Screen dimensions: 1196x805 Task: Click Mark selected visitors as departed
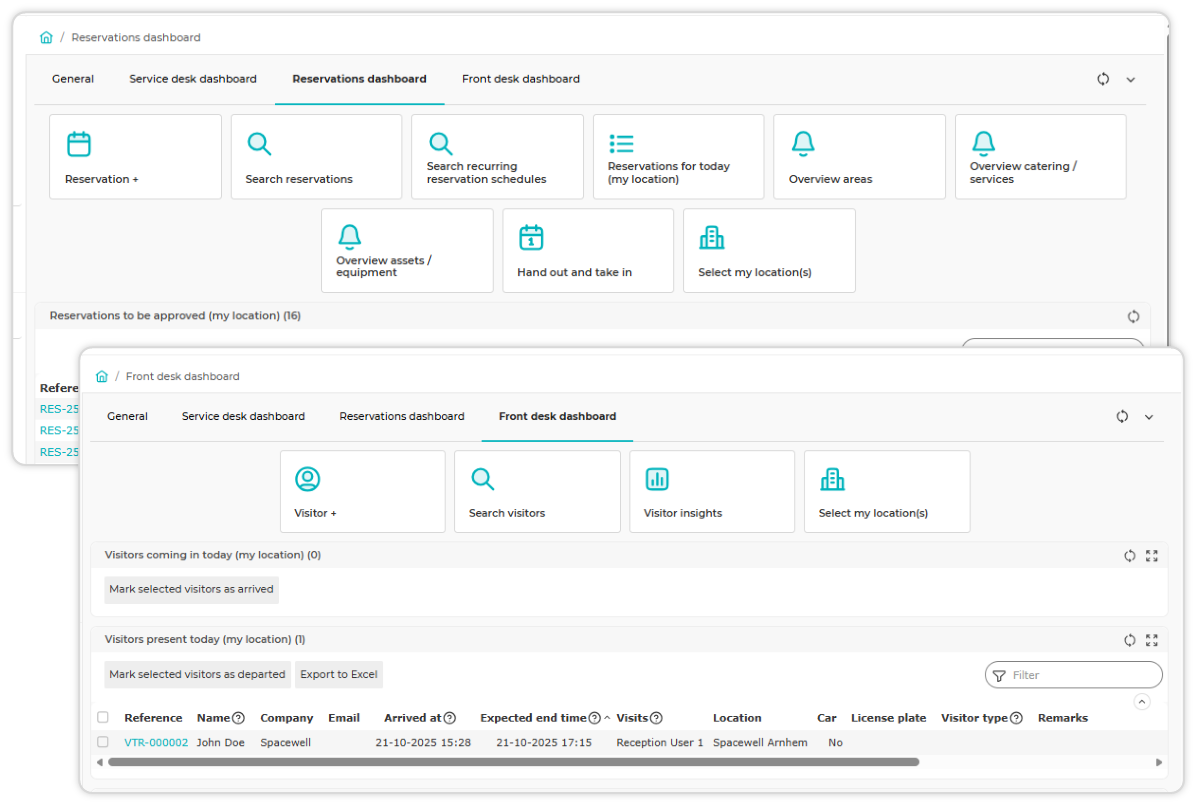(198, 675)
